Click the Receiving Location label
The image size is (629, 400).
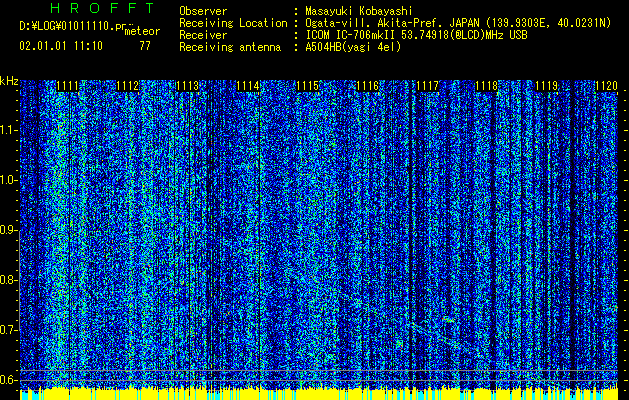coord(233,23)
